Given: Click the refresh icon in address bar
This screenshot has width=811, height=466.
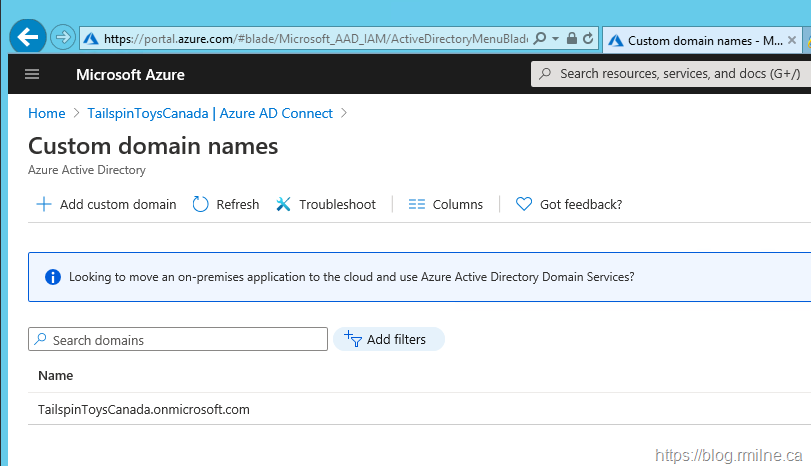Looking at the screenshot, I should pos(588,39).
